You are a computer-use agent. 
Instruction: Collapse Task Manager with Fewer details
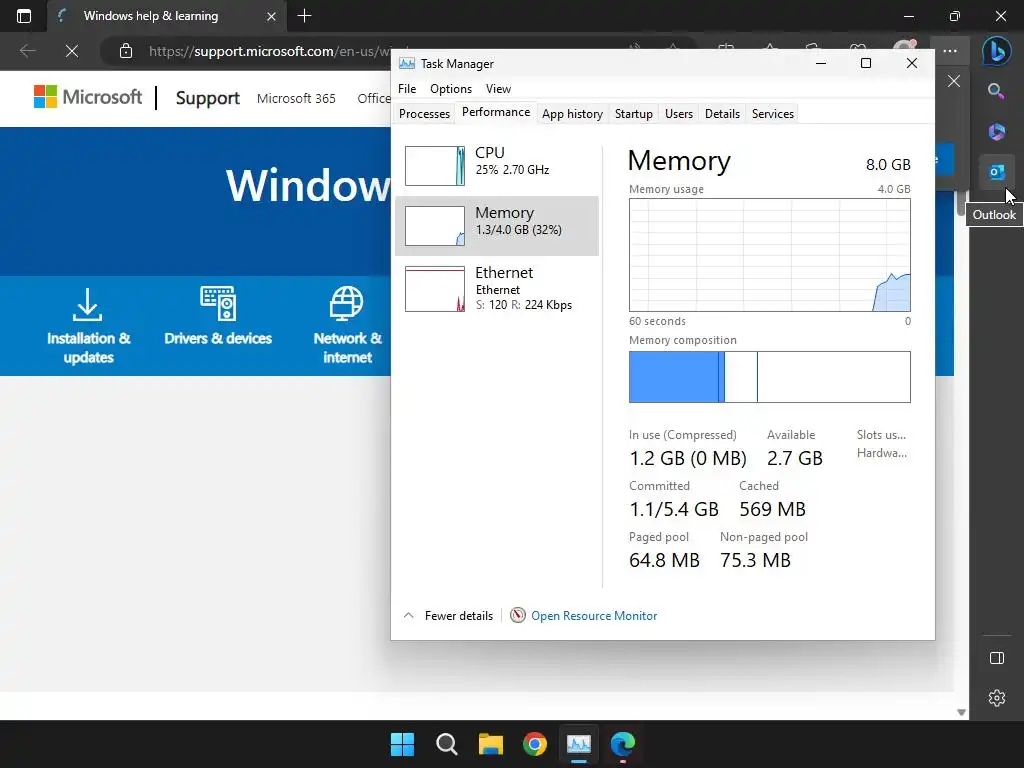pos(448,615)
